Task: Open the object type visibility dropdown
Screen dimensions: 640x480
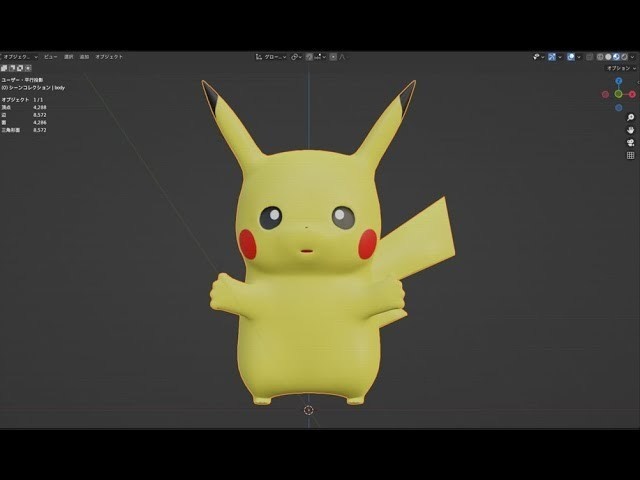Action: [x=539, y=57]
